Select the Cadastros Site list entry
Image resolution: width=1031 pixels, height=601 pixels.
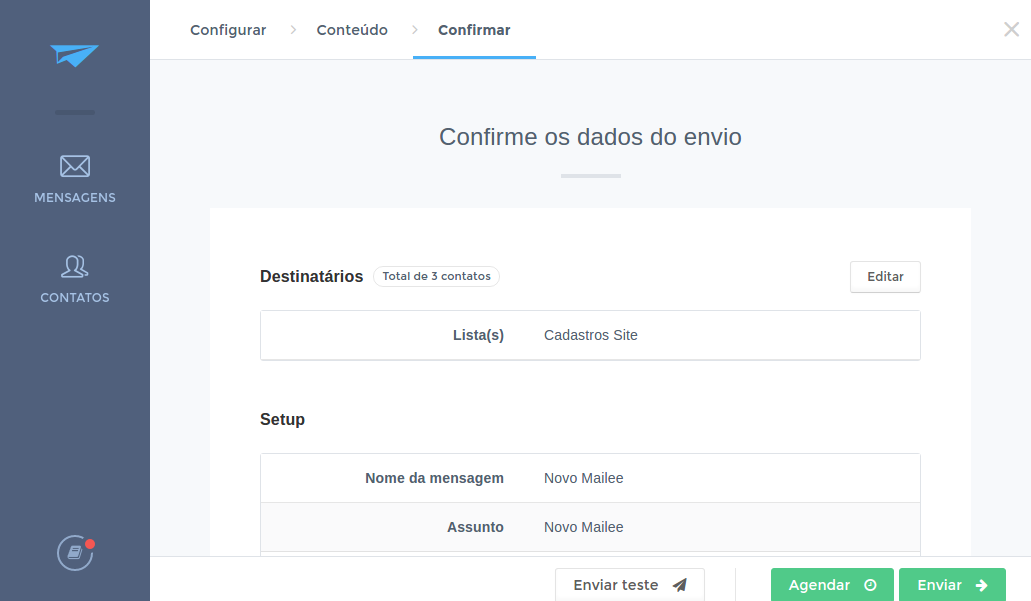pos(590,335)
